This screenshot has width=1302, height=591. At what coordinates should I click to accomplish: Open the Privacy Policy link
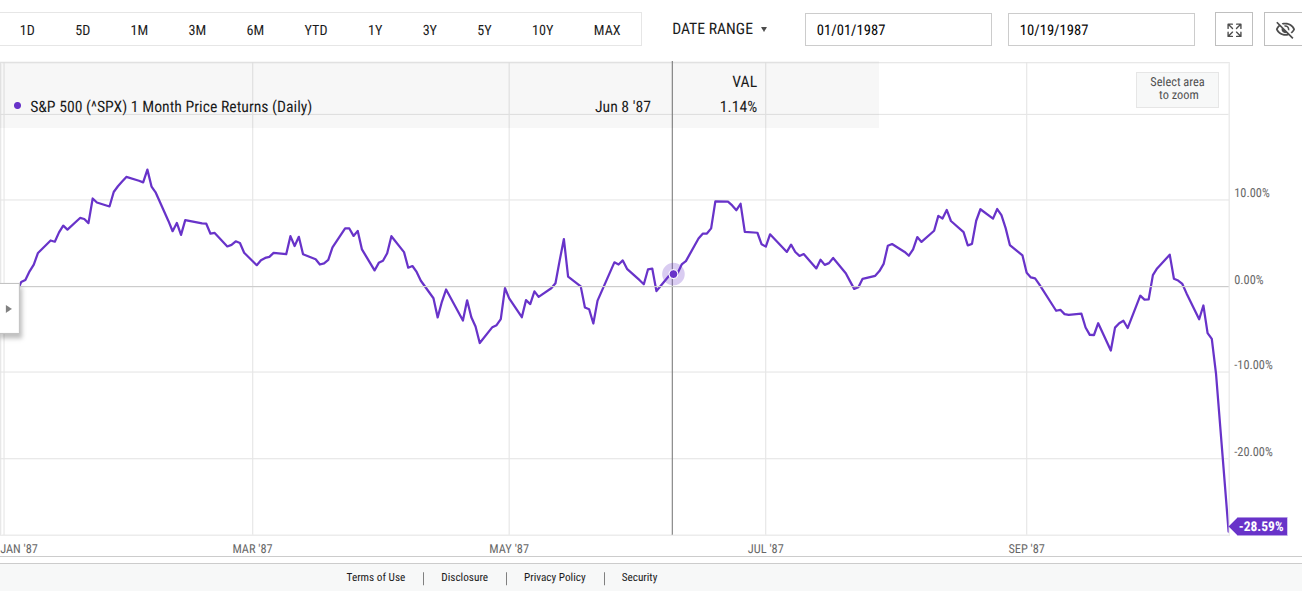(x=555, y=577)
